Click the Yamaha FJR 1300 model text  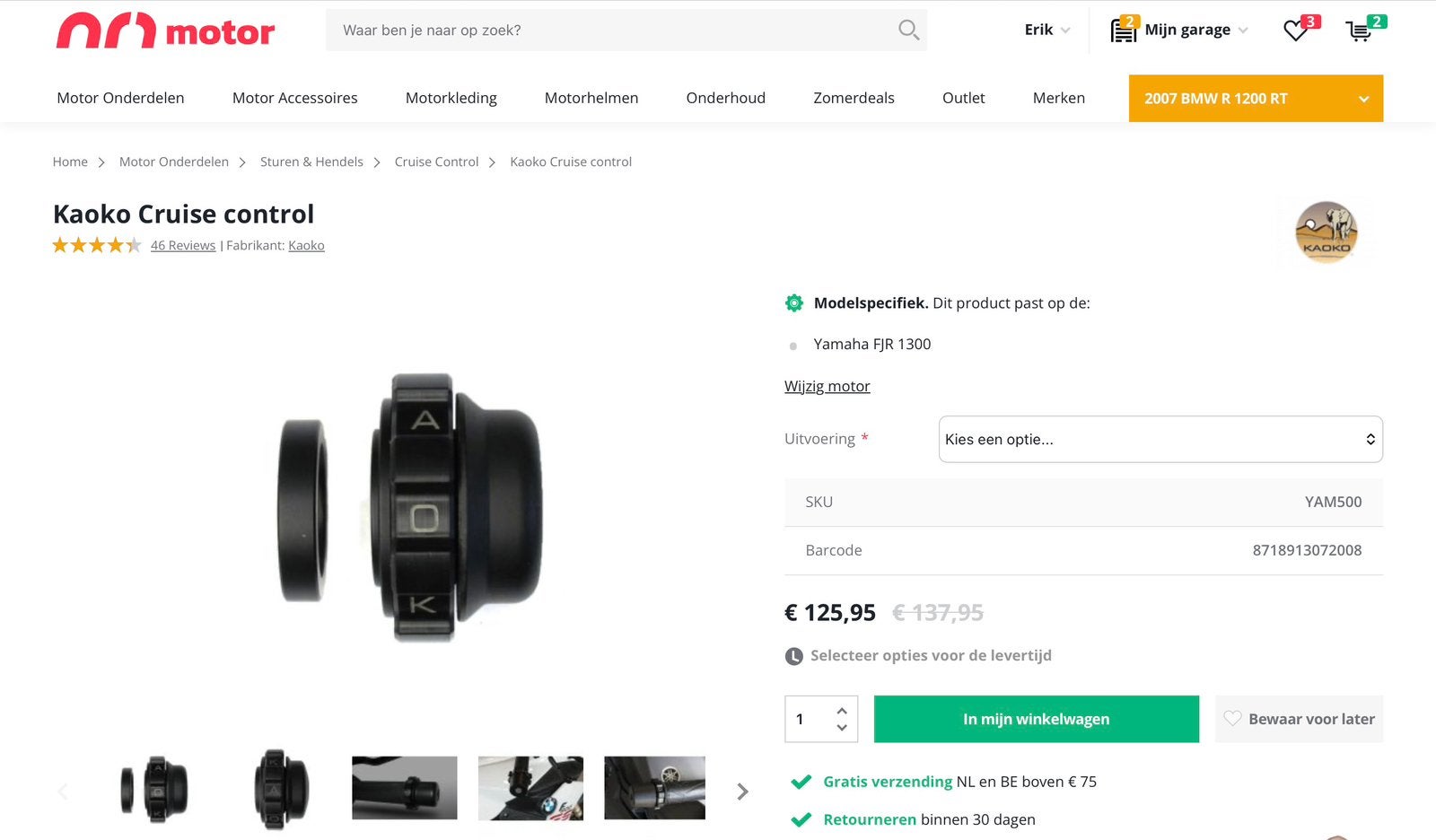tap(872, 344)
